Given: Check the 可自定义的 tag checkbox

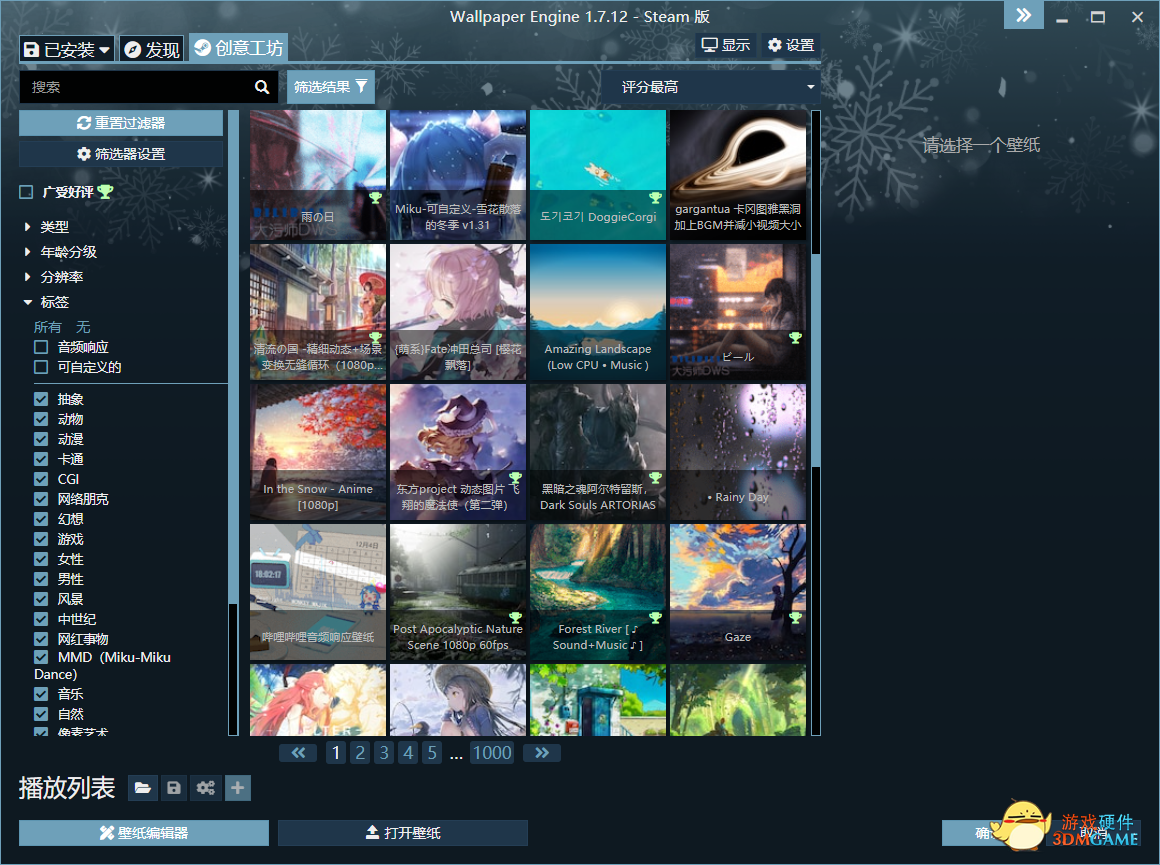Looking at the screenshot, I should point(41,367).
